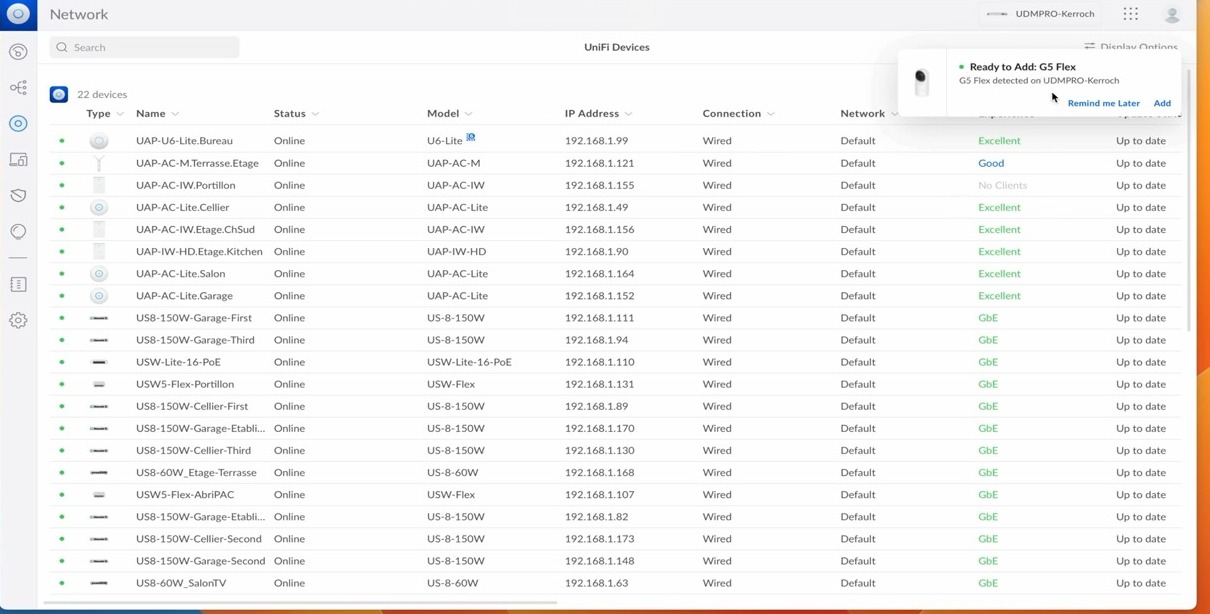This screenshot has width=1210, height=614.
Task: Click the USW5-Flex-AbriPAC switch icon
Action: pos(99,495)
